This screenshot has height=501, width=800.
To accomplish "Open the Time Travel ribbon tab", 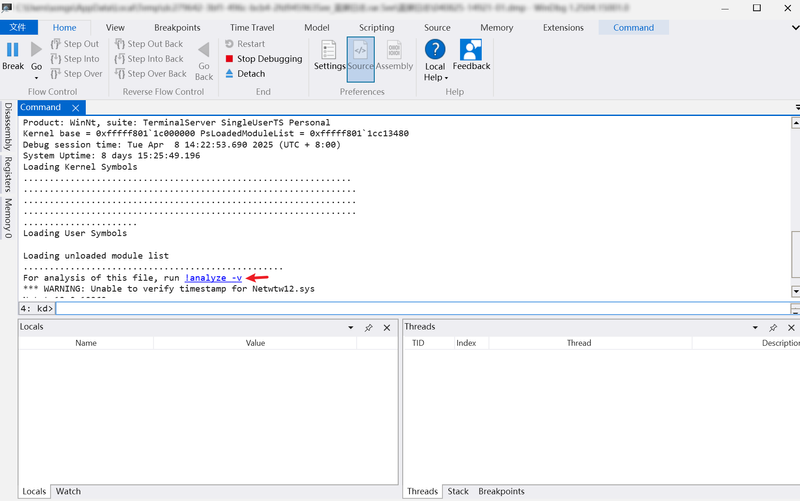I will click(252, 28).
